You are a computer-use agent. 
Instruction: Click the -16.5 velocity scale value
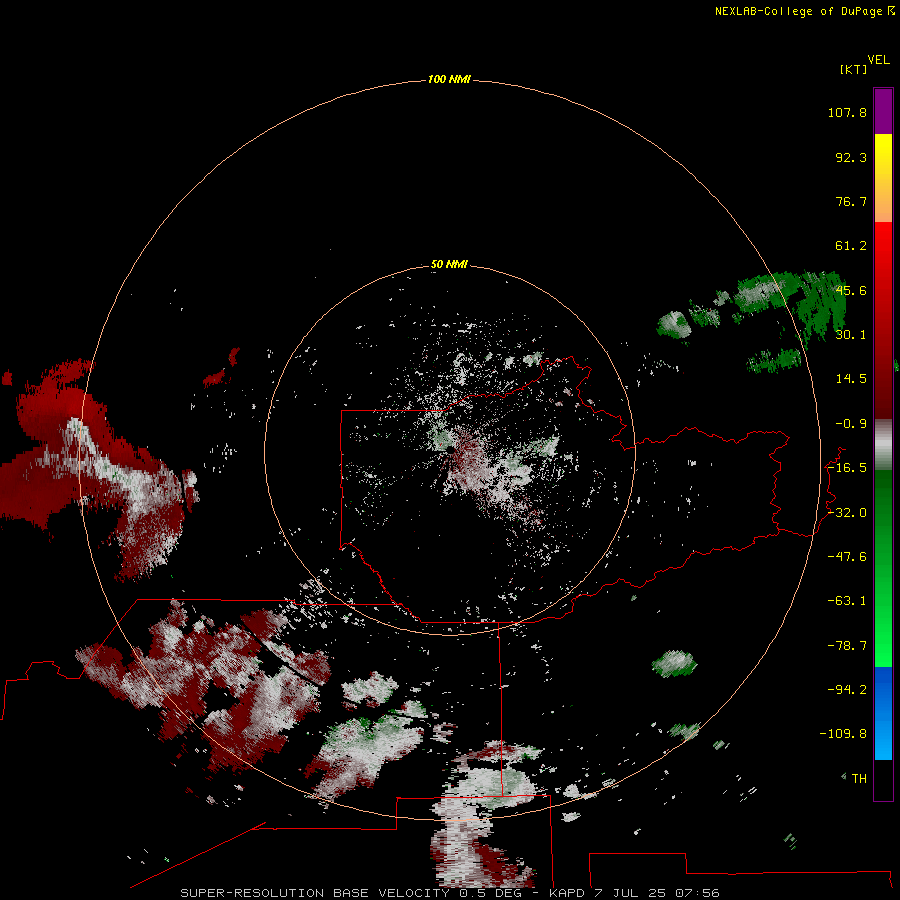pos(847,468)
